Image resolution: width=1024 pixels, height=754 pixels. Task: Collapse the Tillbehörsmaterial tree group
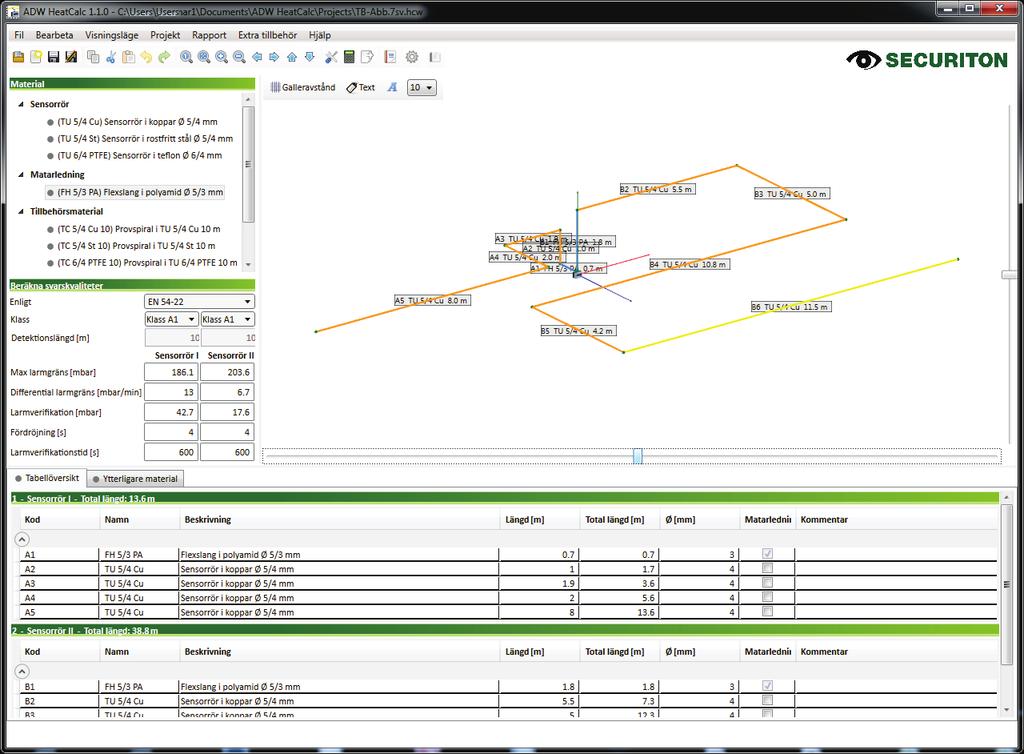coord(21,212)
